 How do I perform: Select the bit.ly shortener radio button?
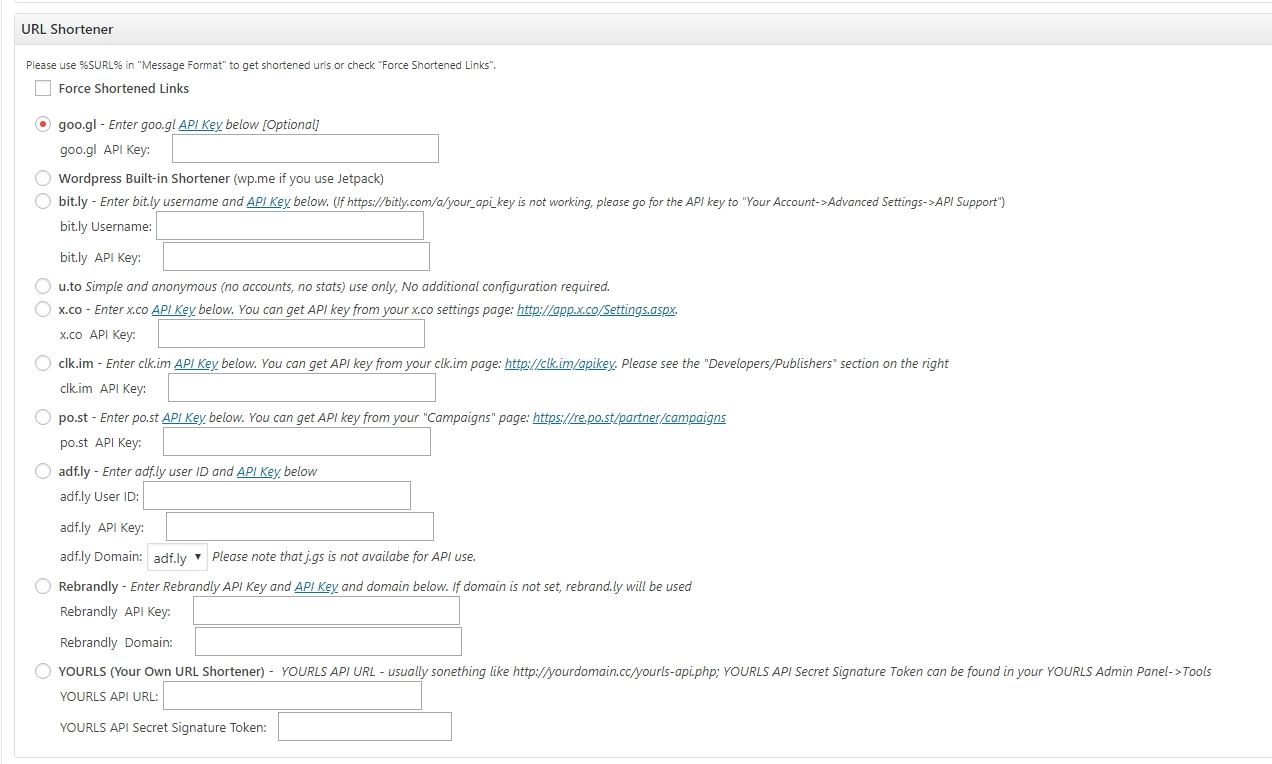click(43, 201)
